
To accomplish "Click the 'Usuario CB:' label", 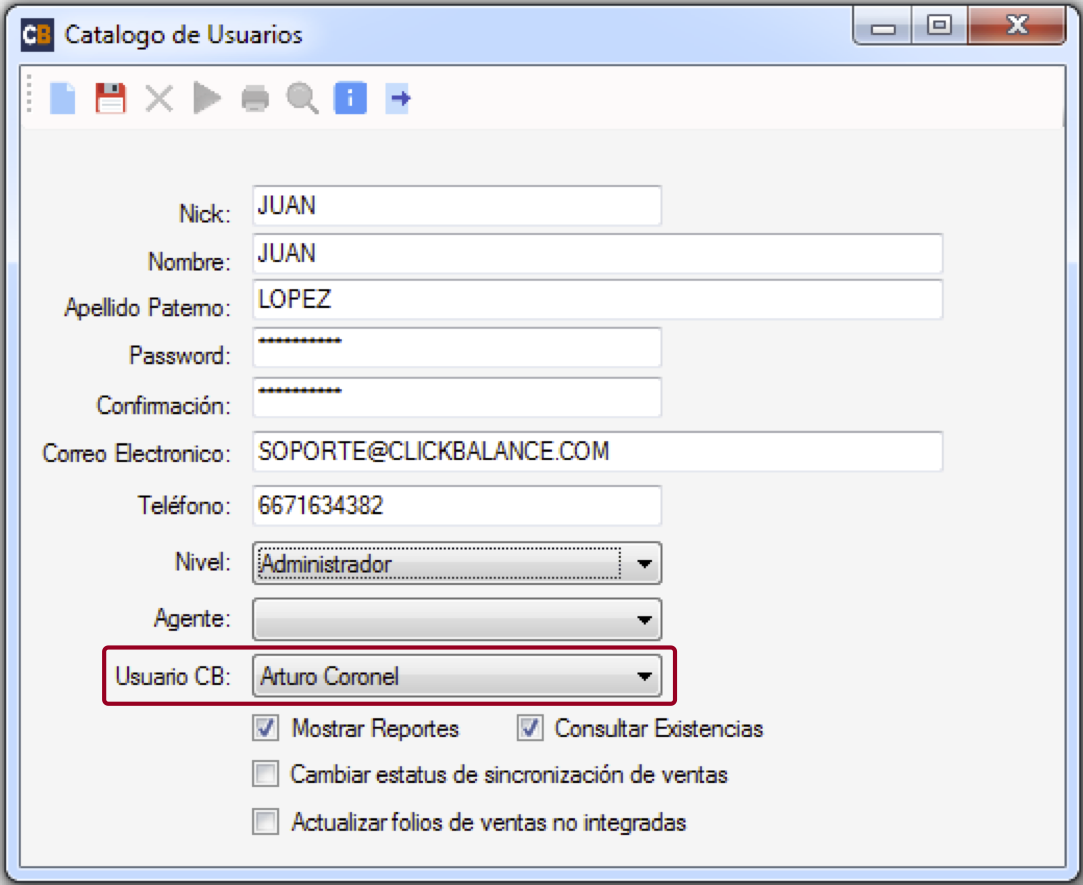I will point(173,676).
